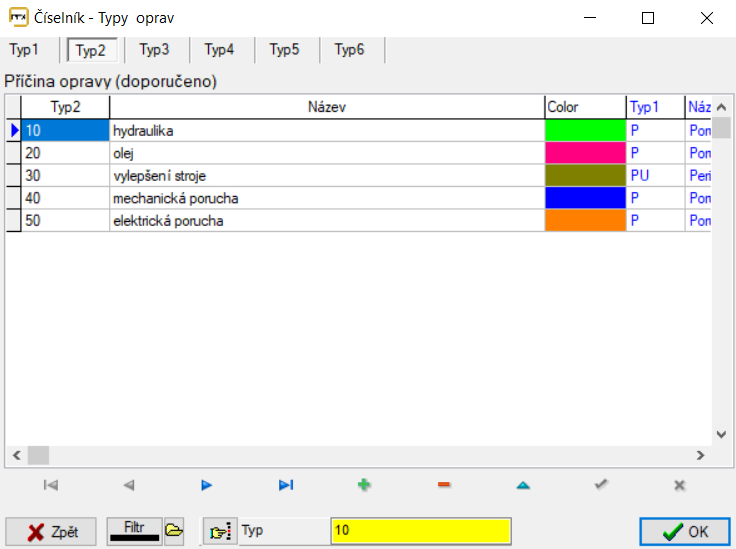The height and width of the screenshot is (549, 736).
Task: Click the application icon in title bar
Action: [19, 18]
